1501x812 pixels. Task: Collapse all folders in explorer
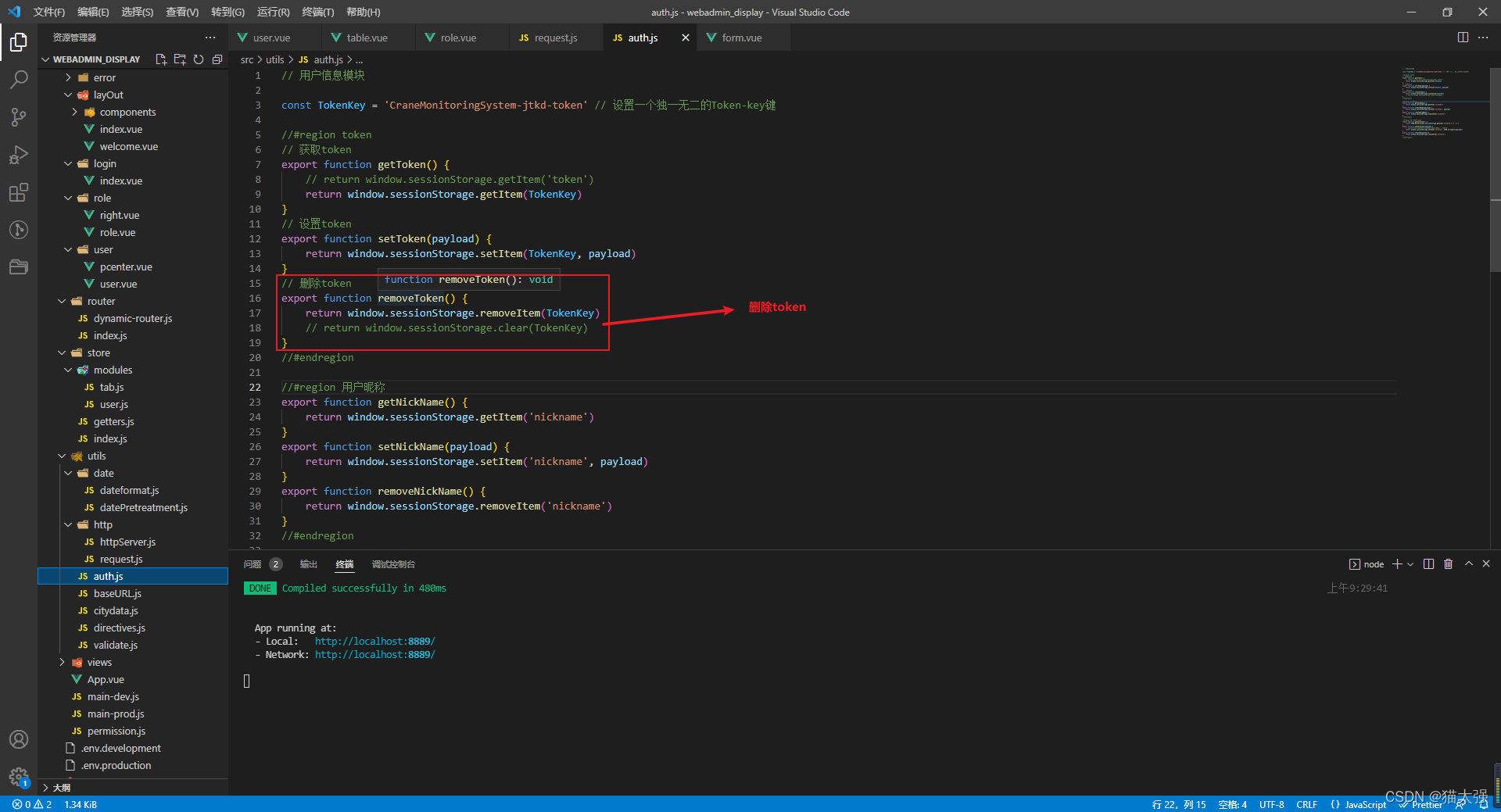tap(217, 59)
